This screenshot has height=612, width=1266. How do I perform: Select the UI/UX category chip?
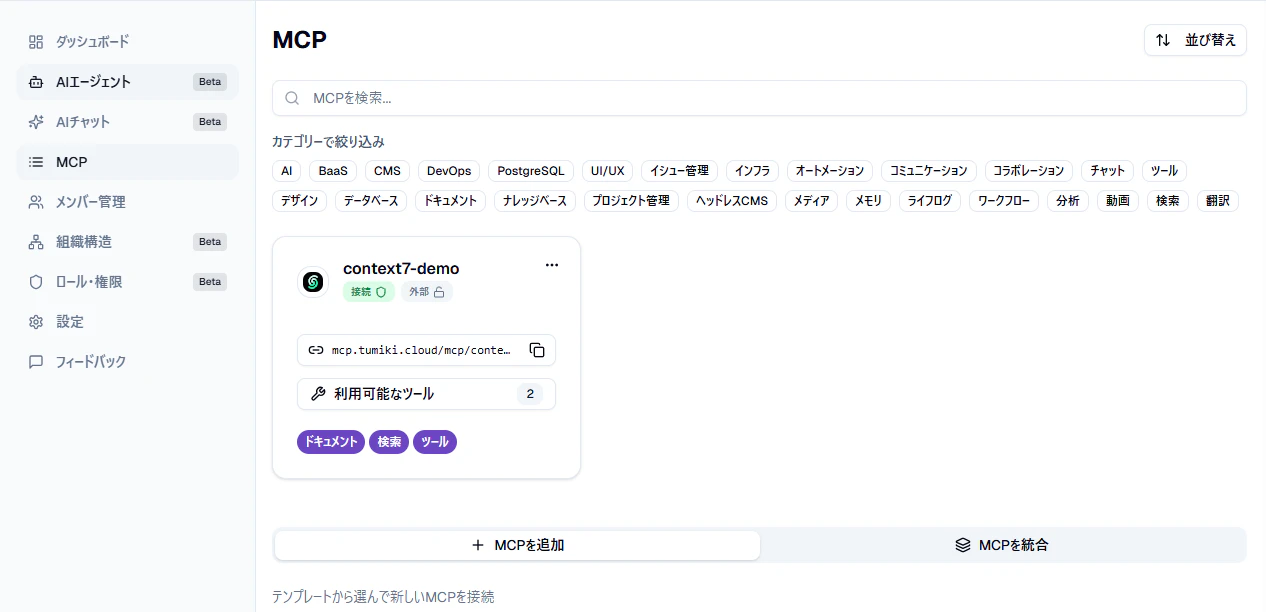(x=607, y=171)
